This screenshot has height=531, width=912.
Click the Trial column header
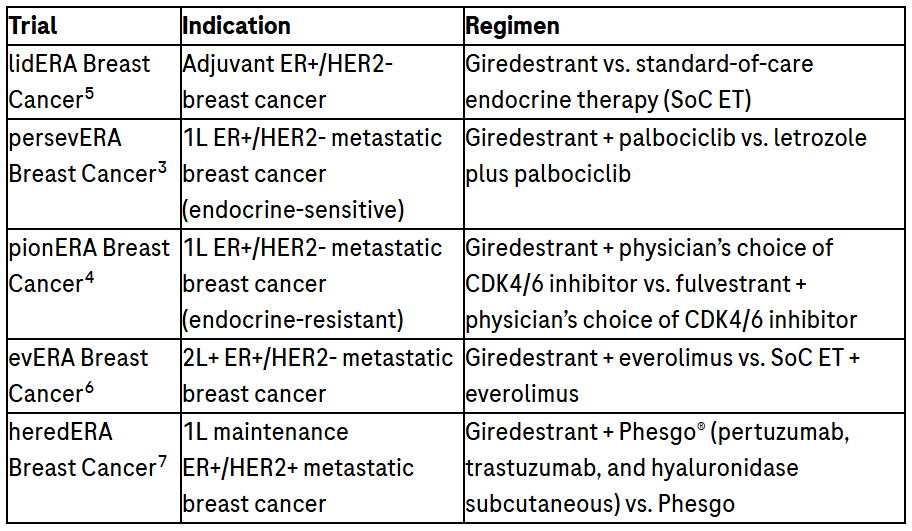(33, 25)
